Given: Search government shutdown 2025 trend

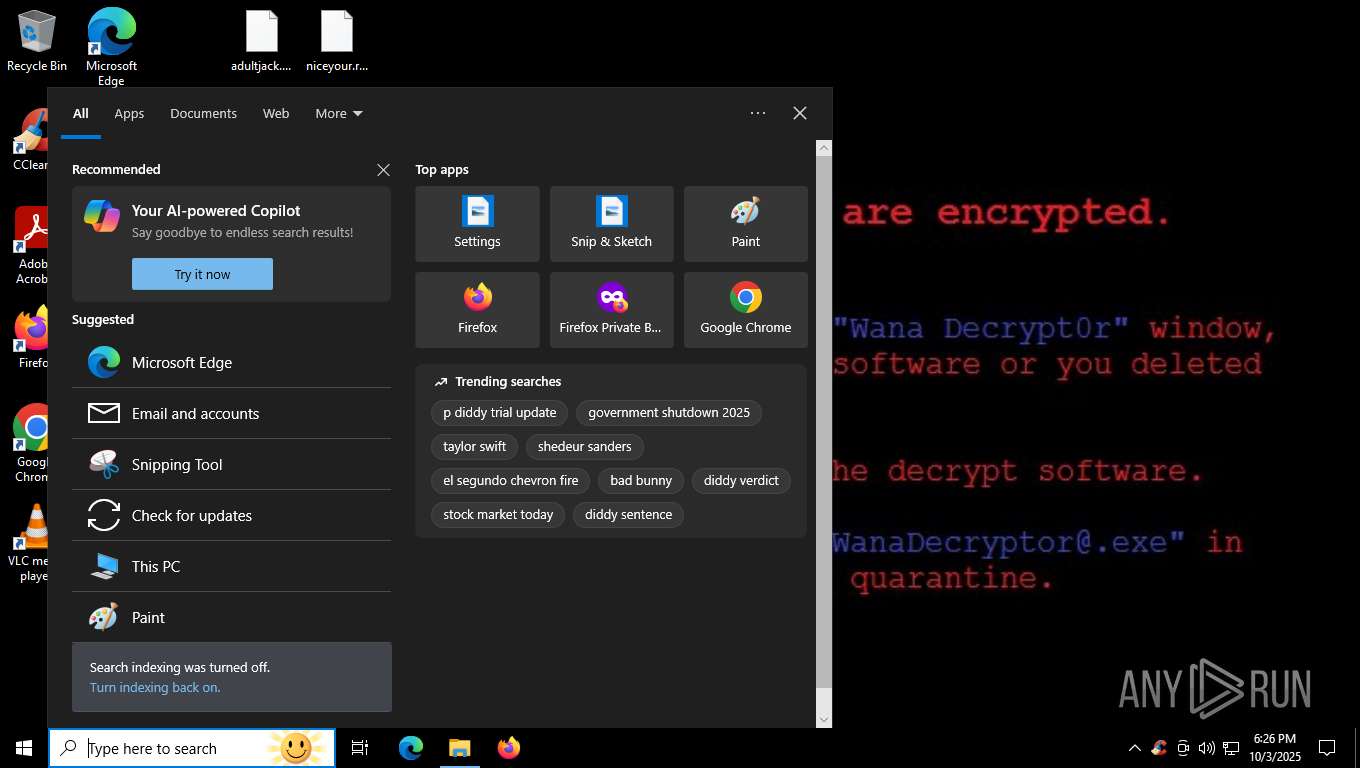Looking at the screenshot, I should (x=669, y=412).
